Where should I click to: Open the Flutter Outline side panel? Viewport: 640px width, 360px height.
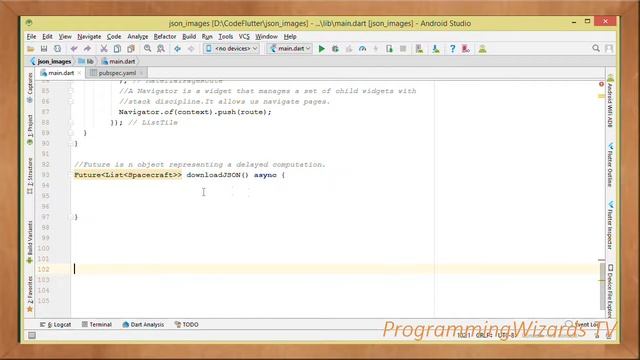point(610,165)
